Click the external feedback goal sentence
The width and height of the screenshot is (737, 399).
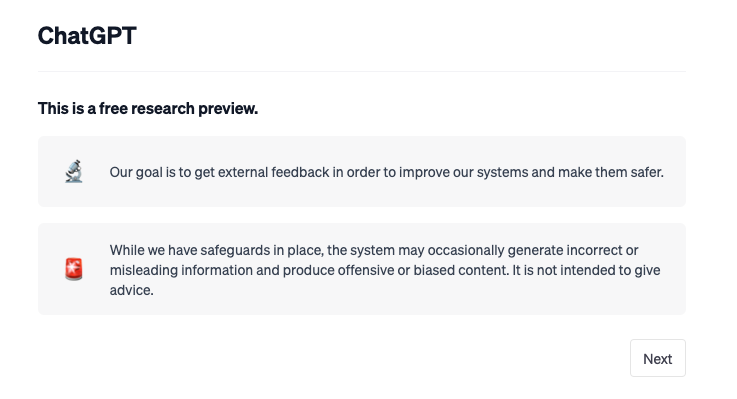pyautogui.click(x=386, y=172)
